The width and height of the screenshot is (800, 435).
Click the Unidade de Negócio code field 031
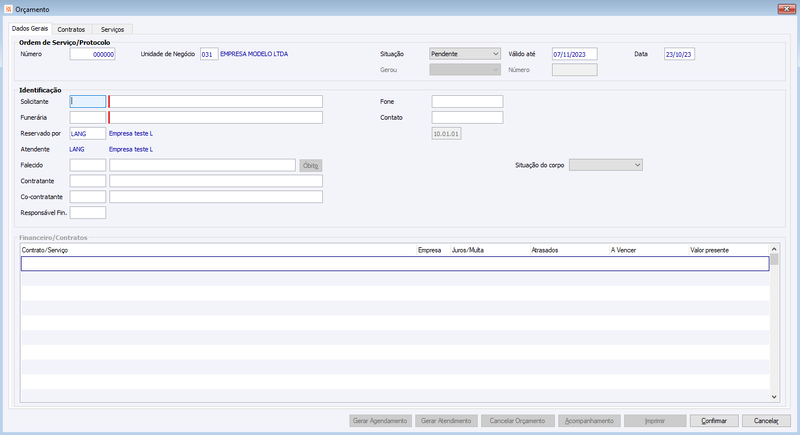click(209, 54)
